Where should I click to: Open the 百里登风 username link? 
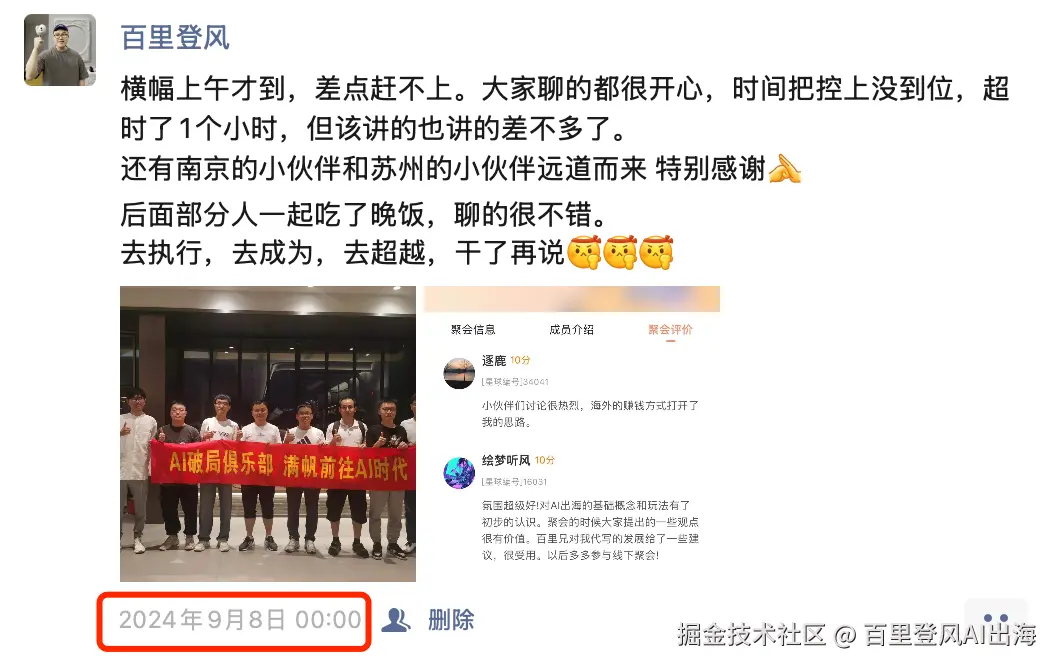[x=175, y=37]
